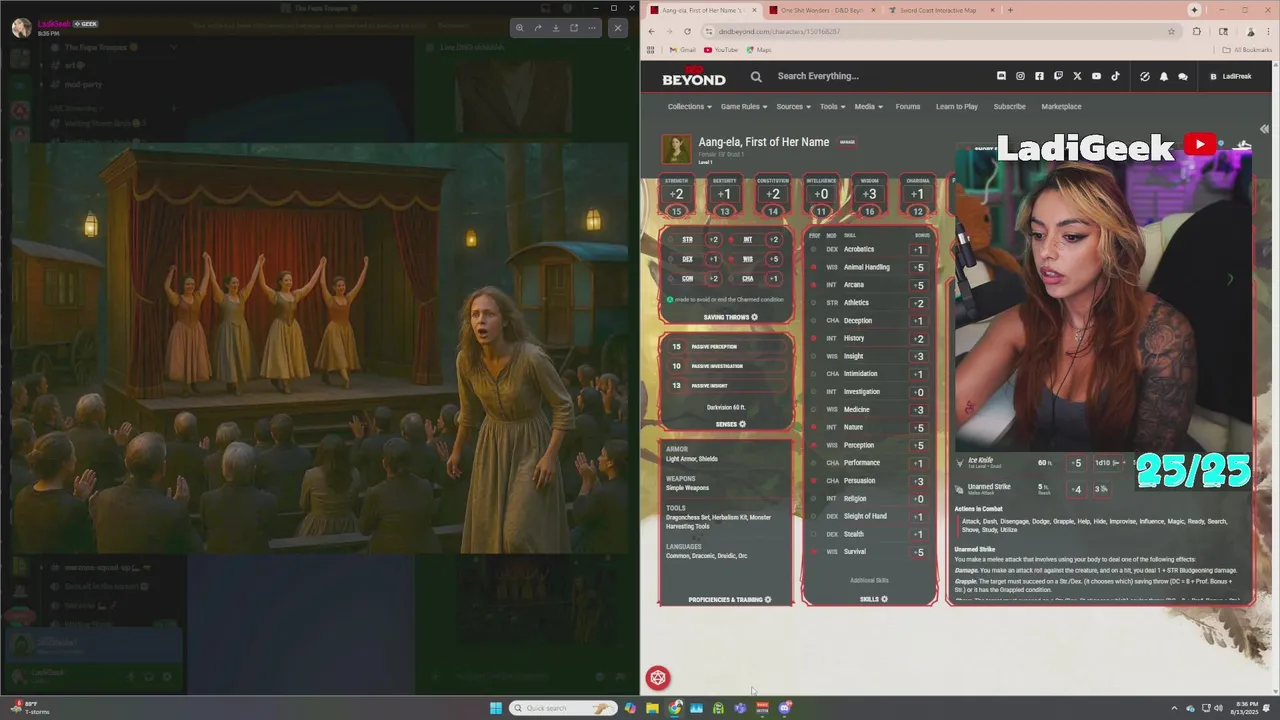Roll the WIS saving throw +5

[772, 259]
